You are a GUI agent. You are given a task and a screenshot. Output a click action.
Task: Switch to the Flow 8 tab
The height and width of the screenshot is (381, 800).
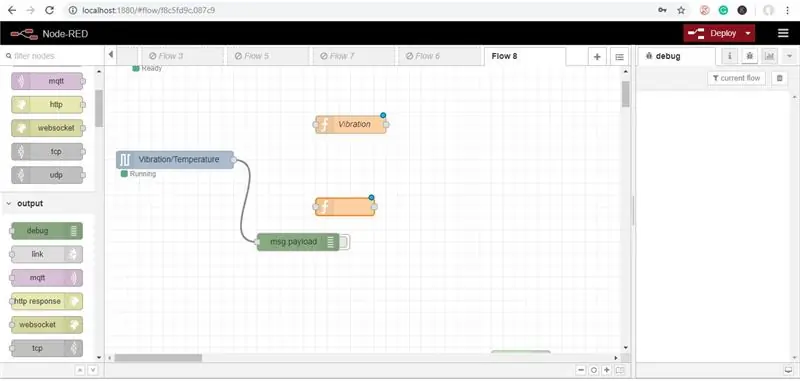point(524,56)
